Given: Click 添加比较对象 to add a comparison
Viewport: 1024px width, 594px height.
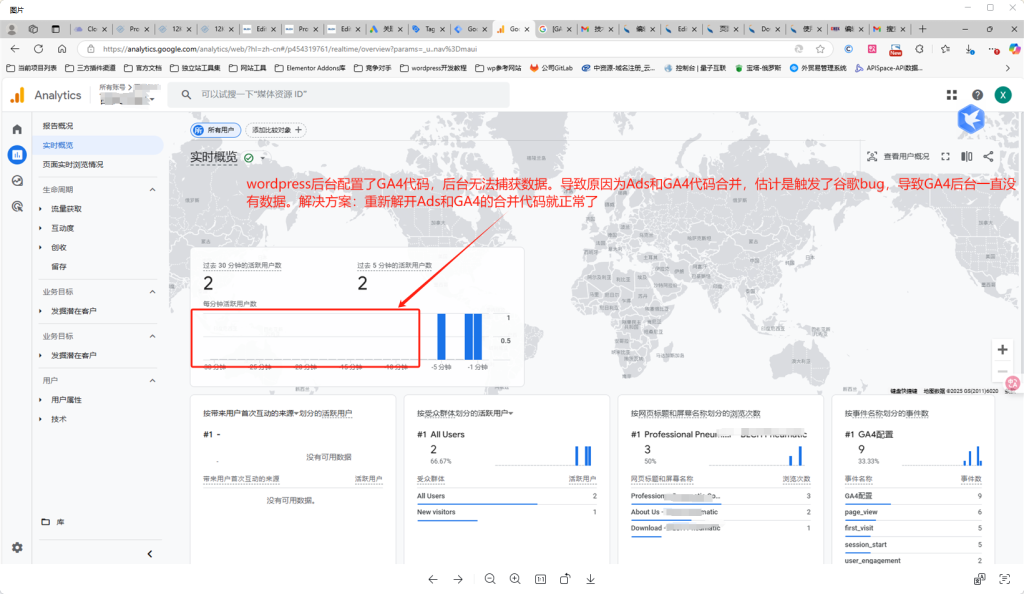Looking at the screenshot, I should (277, 130).
